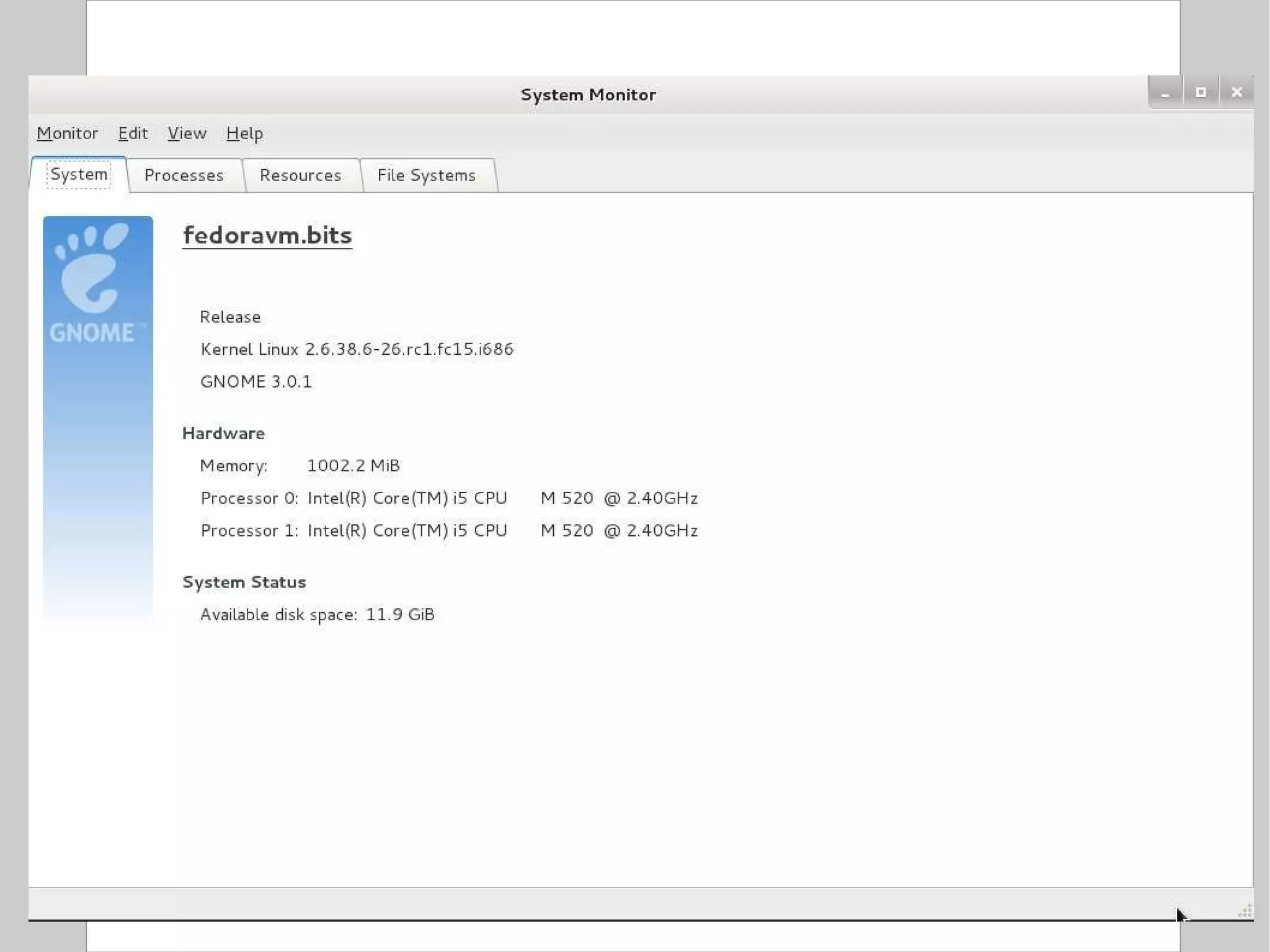Screen dimensions: 1270x952
Task: Open the Edit menu
Action: [x=133, y=133]
